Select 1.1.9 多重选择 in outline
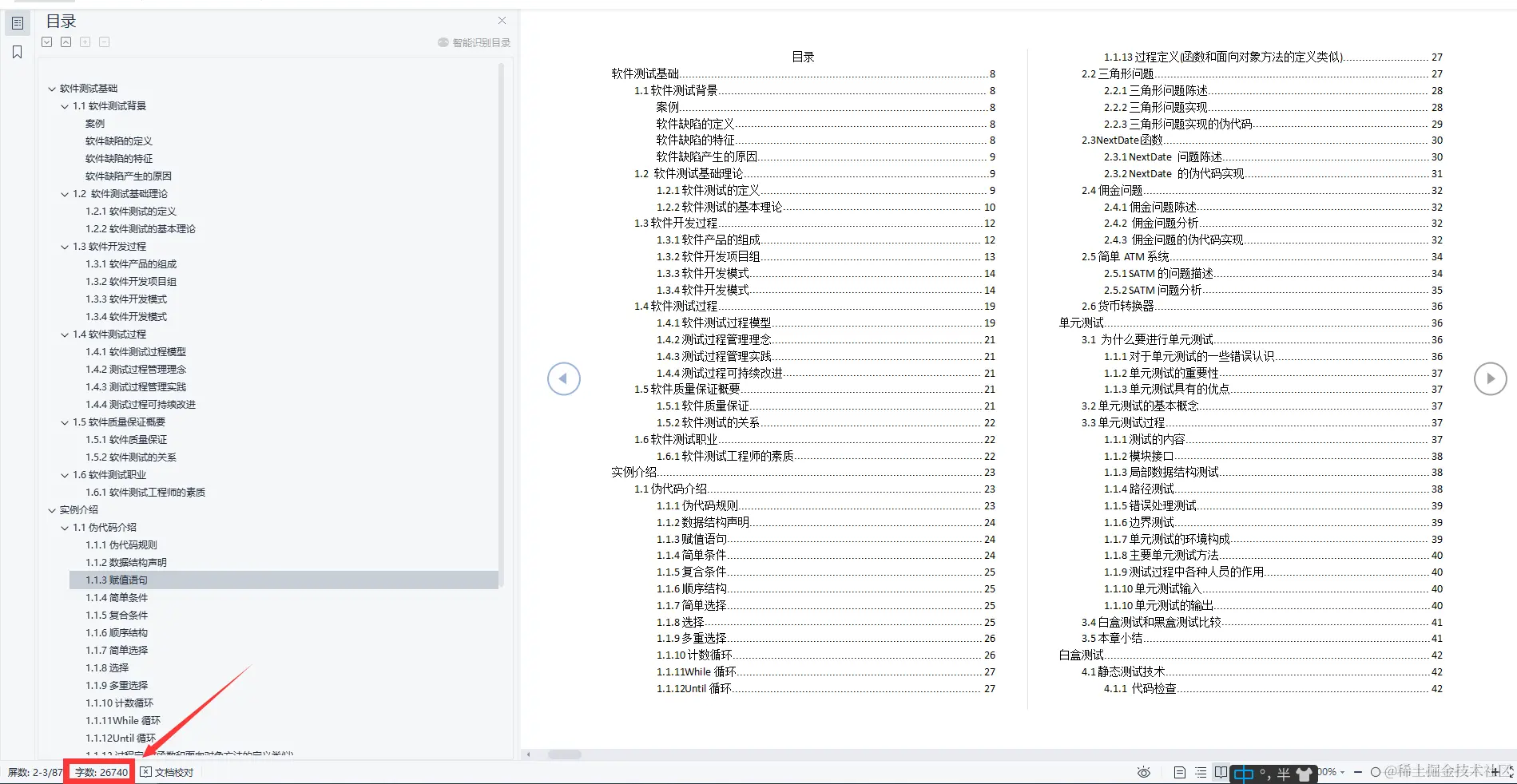 pyautogui.click(x=117, y=686)
